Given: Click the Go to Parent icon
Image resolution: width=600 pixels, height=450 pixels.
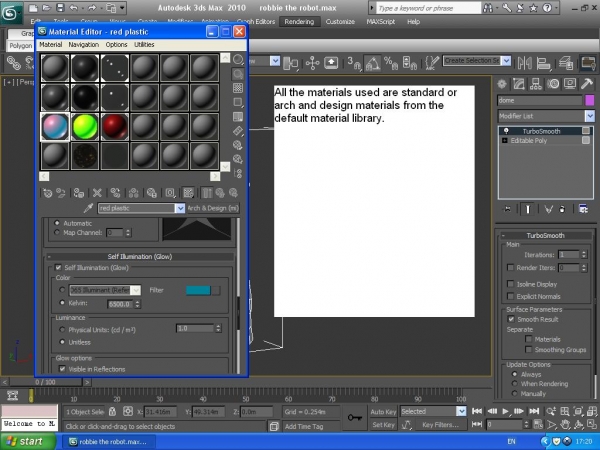Looking at the screenshot, I should pos(220,193).
